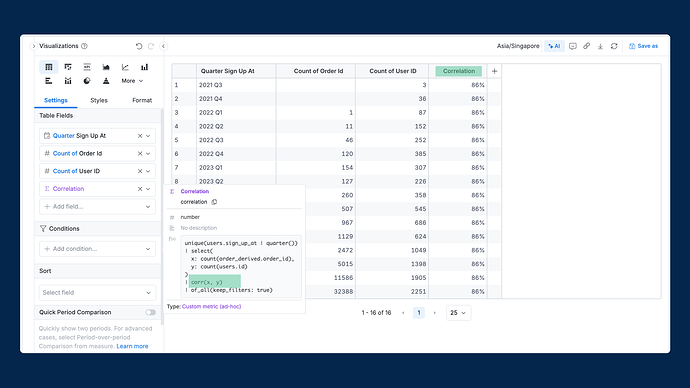Screen dimensions: 690x388
Task: Click the Save as button
Action: 643,46
